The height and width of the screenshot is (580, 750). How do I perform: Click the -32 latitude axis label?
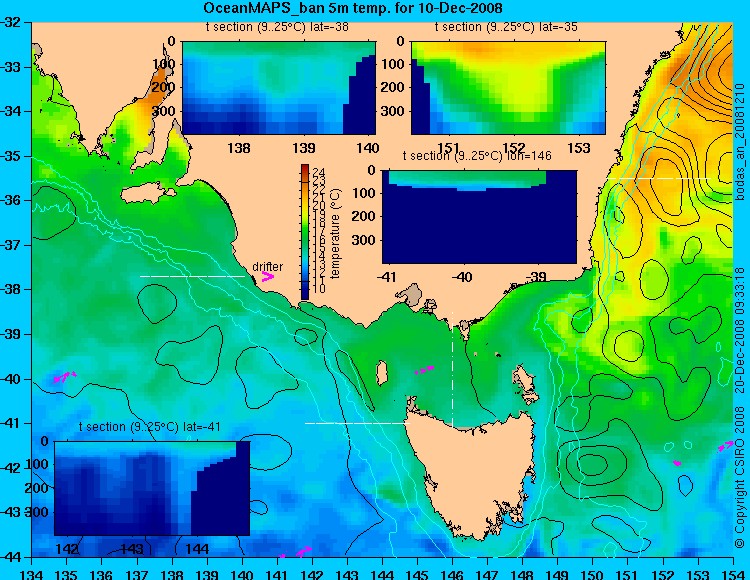click(x=12, y=22)
